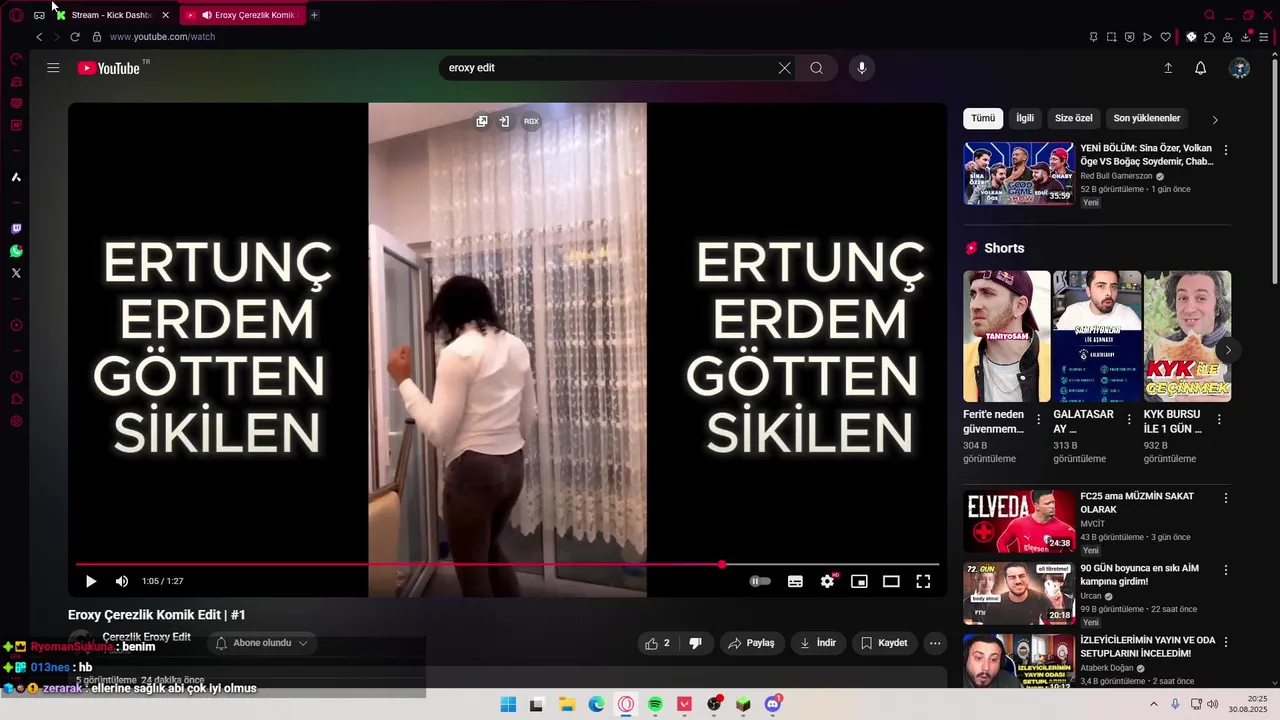Image resolution: width=1280 pixels, height=720 pixels.
Task: Open the player settings gear
Action: [827, 581]
